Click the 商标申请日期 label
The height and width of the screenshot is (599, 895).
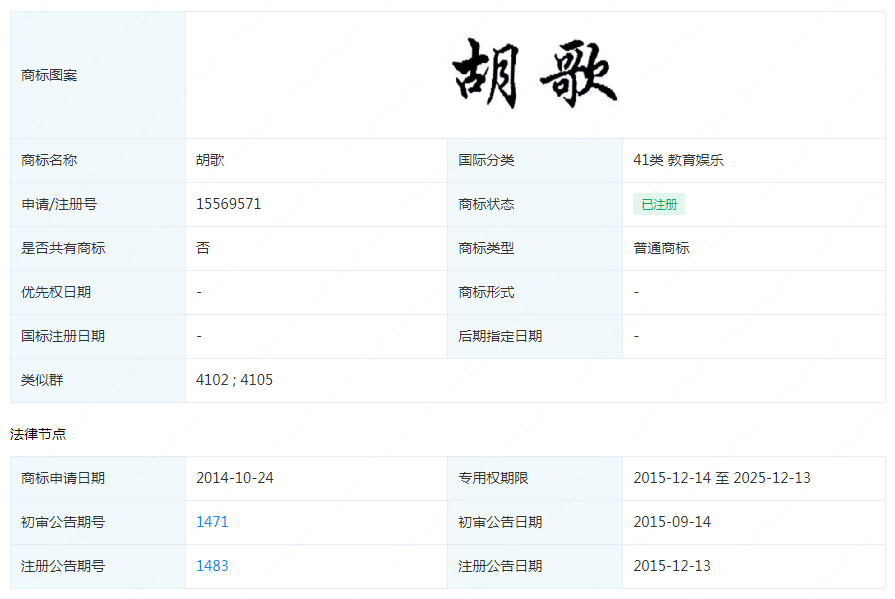pyautogui.click(x=63, y=478)
